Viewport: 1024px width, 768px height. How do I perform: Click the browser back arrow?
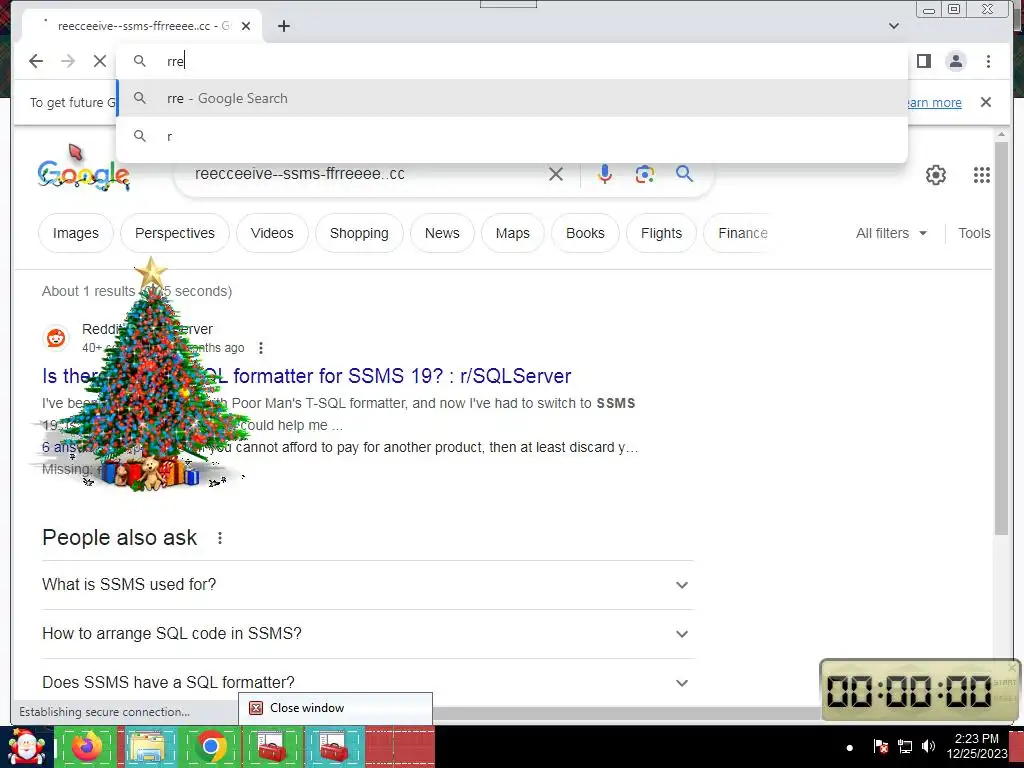[x=36, y=61]
